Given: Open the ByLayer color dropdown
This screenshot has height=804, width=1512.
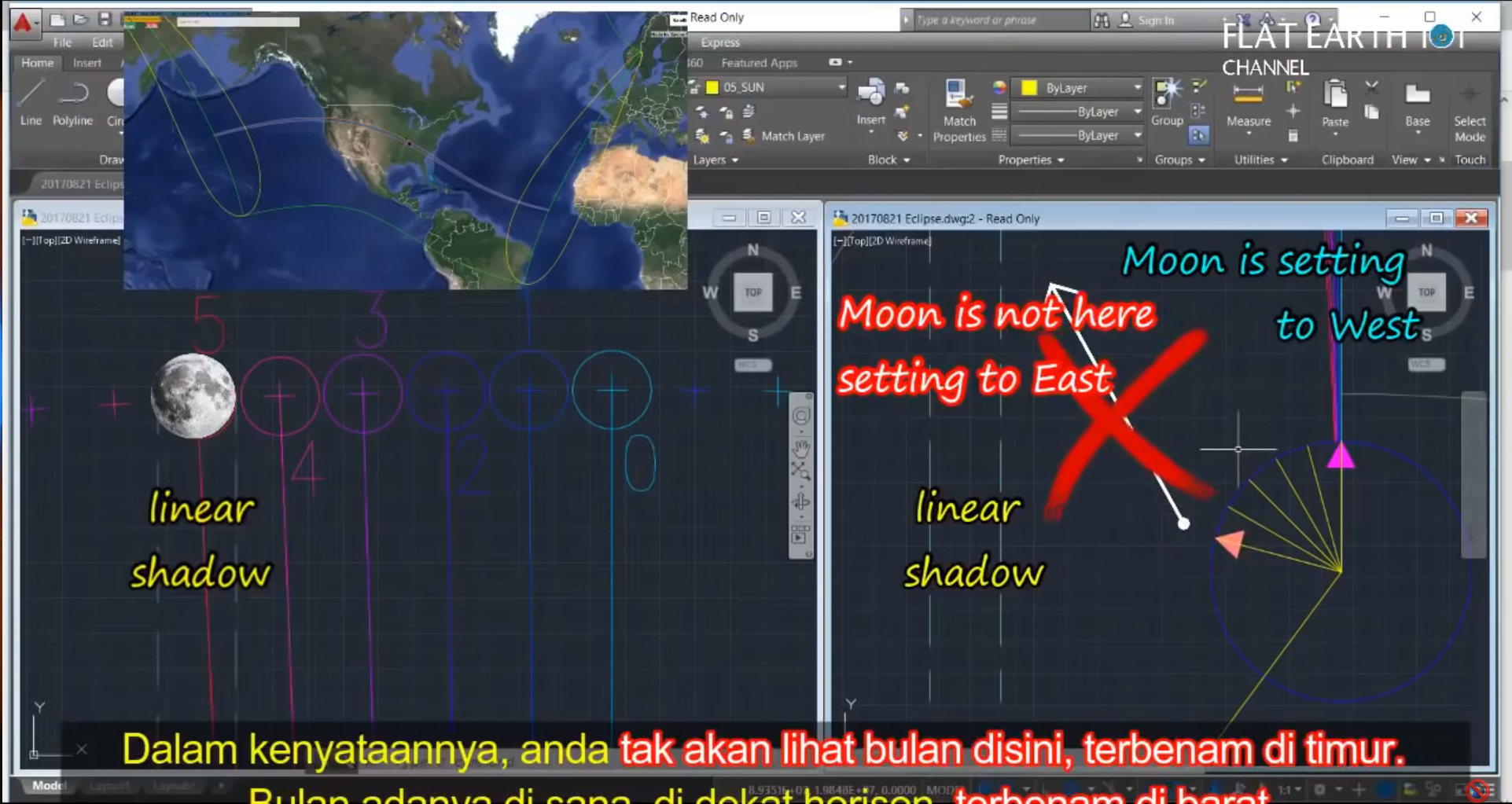Looking at the screenshot, I should 1077,88.
